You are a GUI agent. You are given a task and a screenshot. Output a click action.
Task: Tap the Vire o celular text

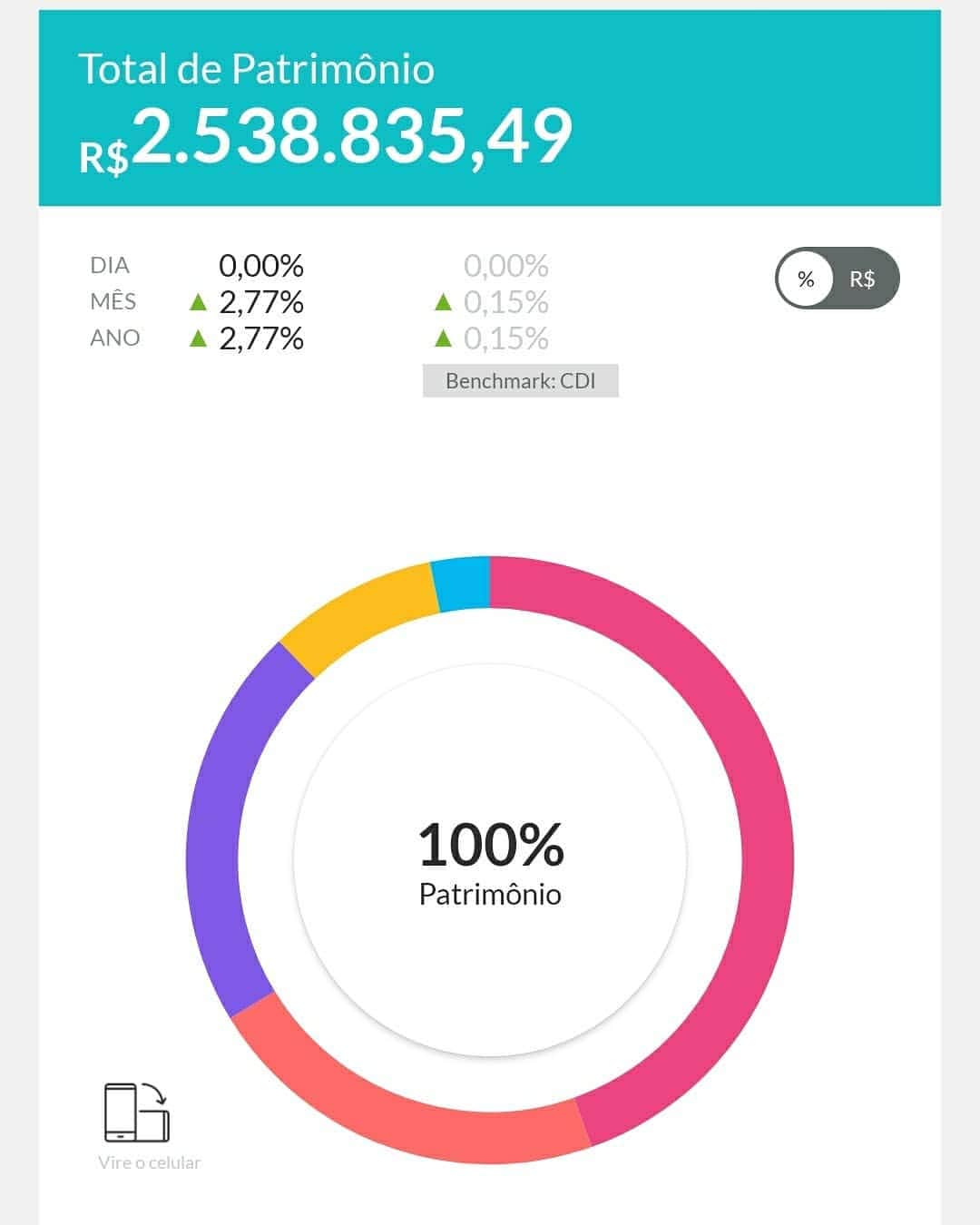pyautogui.click(x=149, y=1162)
